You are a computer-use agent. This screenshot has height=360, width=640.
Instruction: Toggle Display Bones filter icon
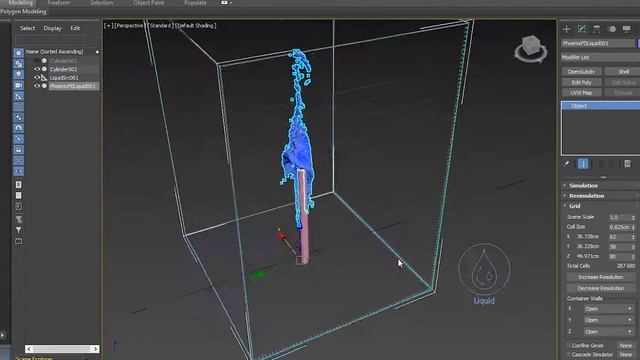tap(18, 139)
